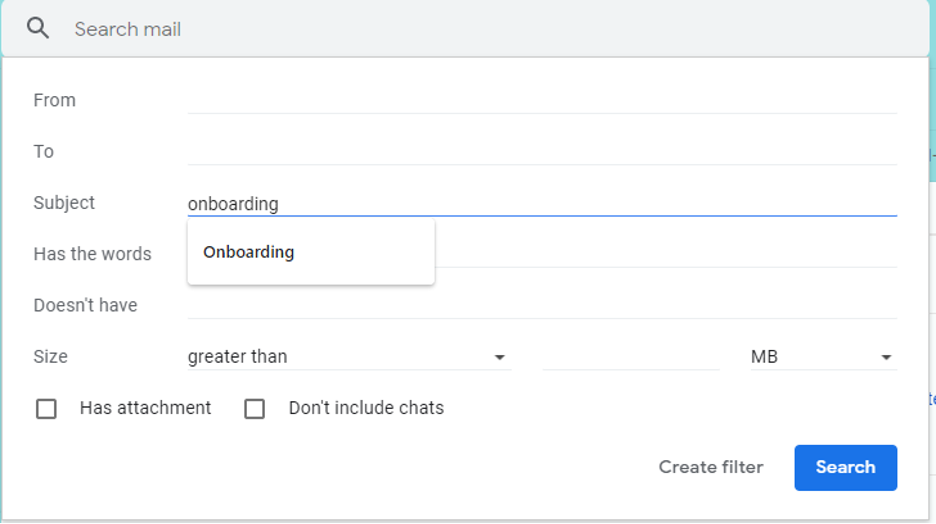Click the Subject field label
Image resolution: width=936 pixels, height=524 pixels.
[x=64, y=203]
